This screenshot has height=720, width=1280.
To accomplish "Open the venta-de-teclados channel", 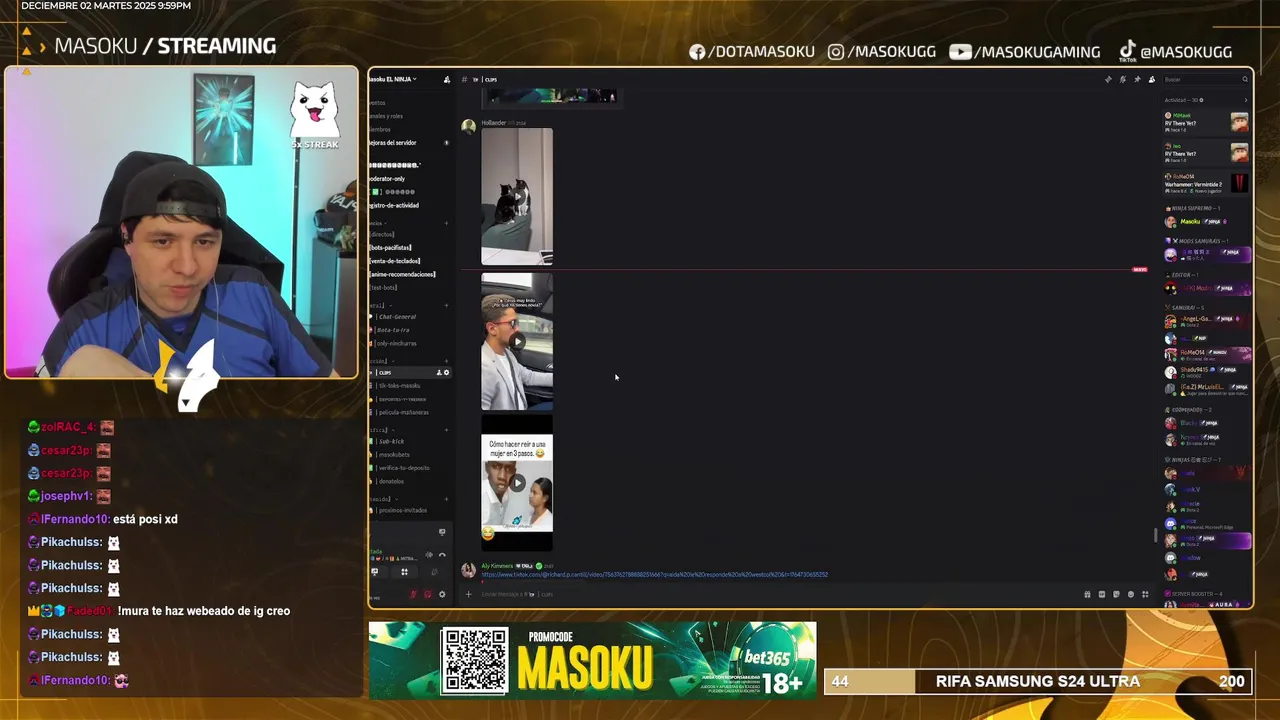I will click(x=394, y=261).
